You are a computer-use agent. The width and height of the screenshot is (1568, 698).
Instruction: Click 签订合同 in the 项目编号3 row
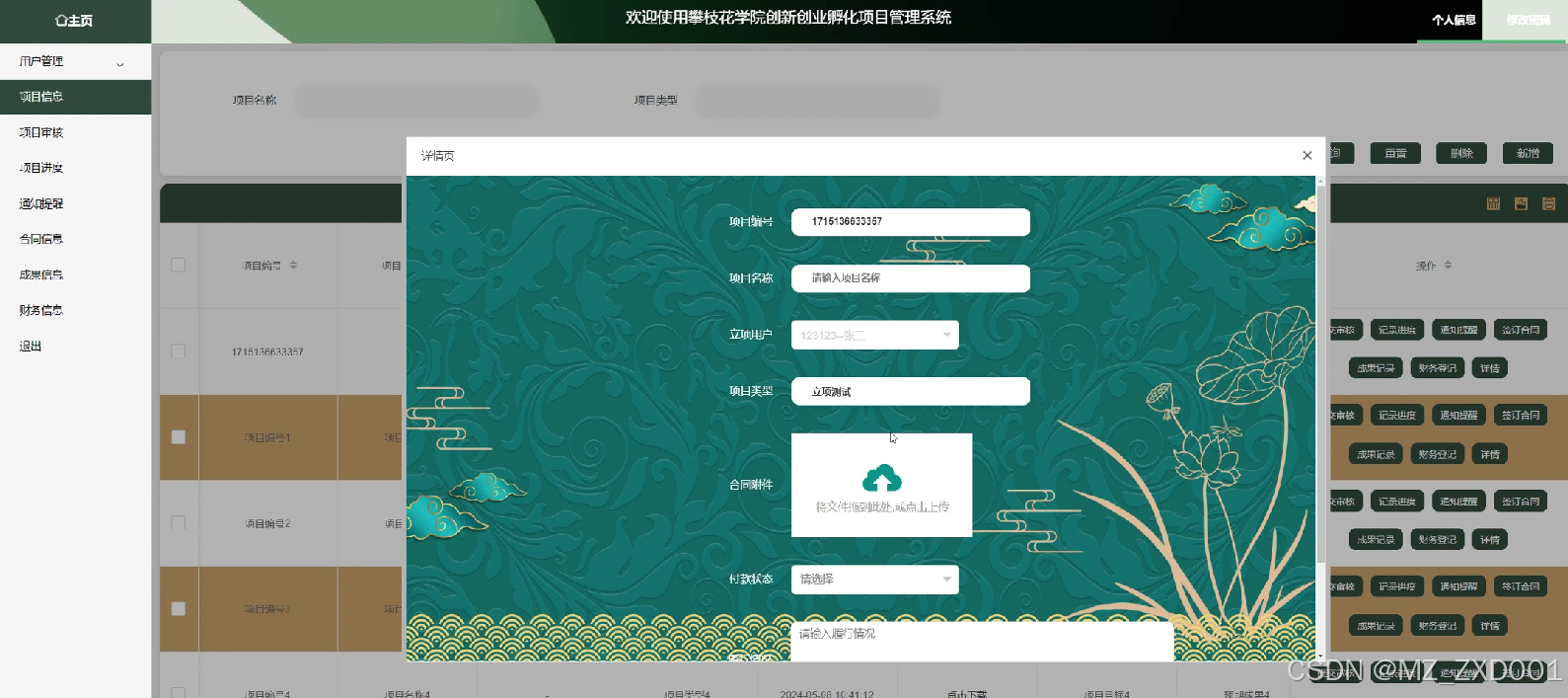(x=1520, y=586)
